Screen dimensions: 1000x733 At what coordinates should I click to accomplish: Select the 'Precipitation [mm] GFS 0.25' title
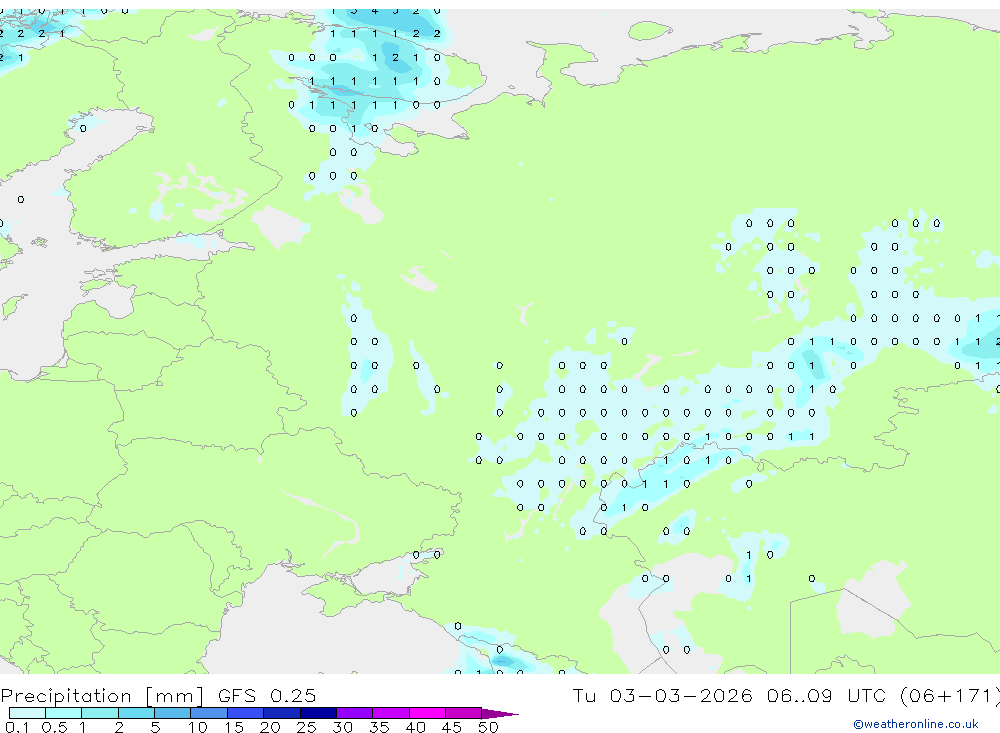(158, 696)
